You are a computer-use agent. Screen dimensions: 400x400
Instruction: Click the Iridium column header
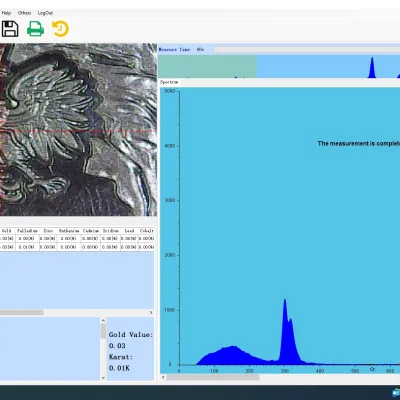click(x=110, y=231)
